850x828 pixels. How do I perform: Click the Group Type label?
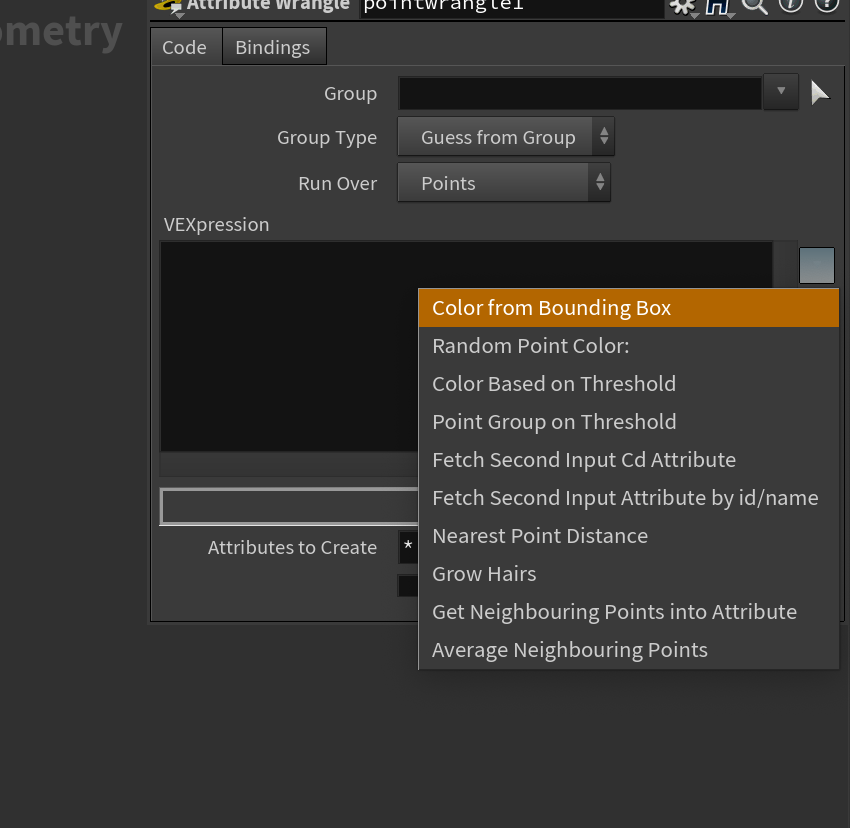point(327,138)
